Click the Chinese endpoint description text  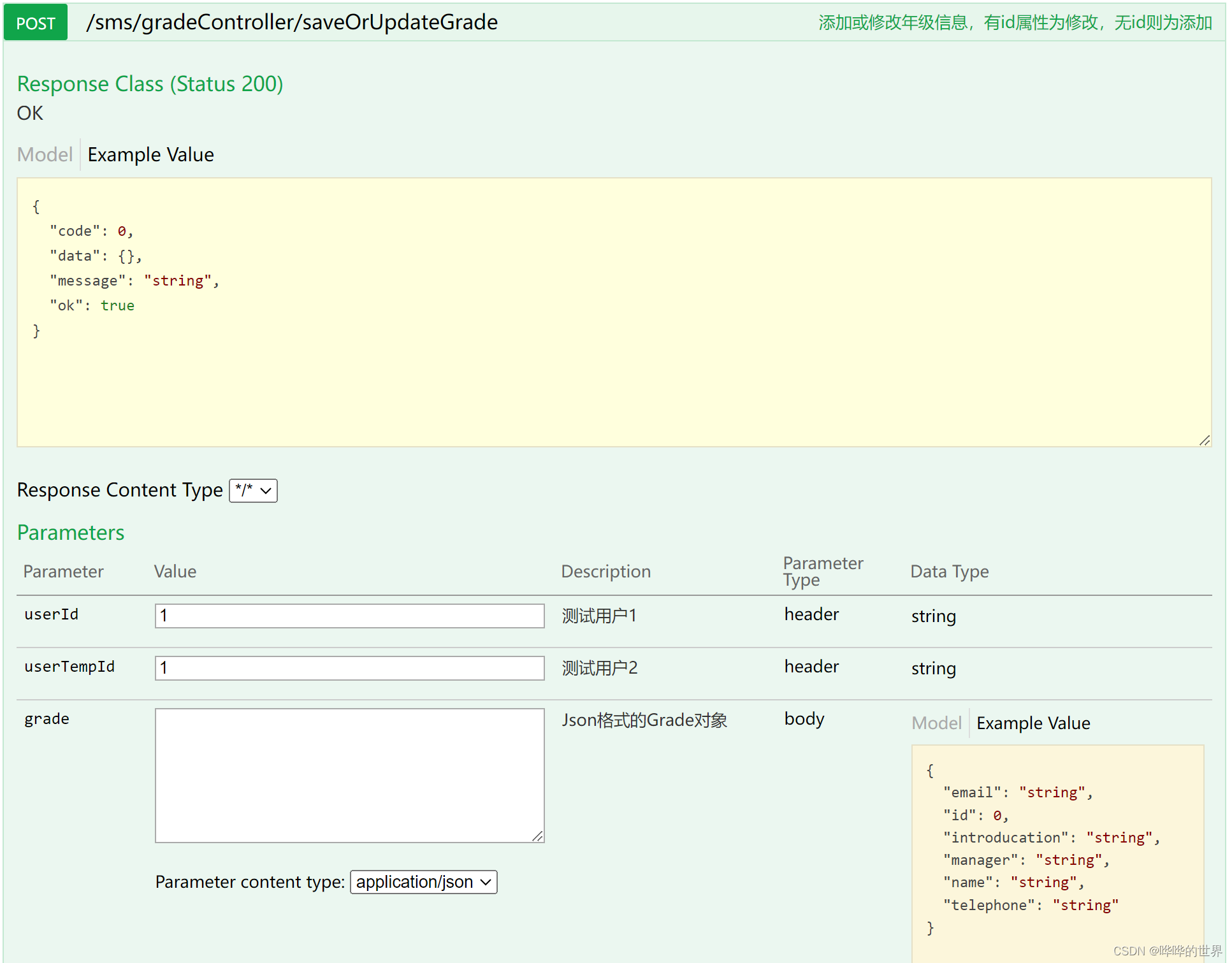click(x=1015, y=23)
